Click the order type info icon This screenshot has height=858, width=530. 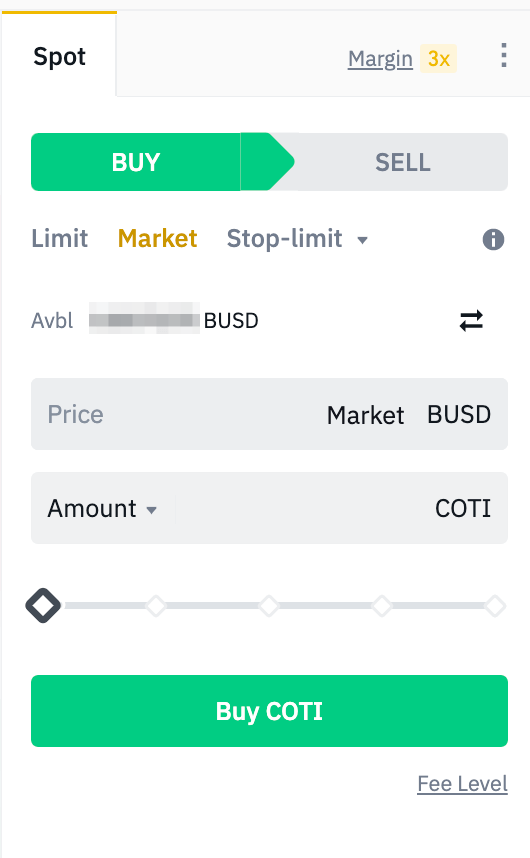coord(493,239)
